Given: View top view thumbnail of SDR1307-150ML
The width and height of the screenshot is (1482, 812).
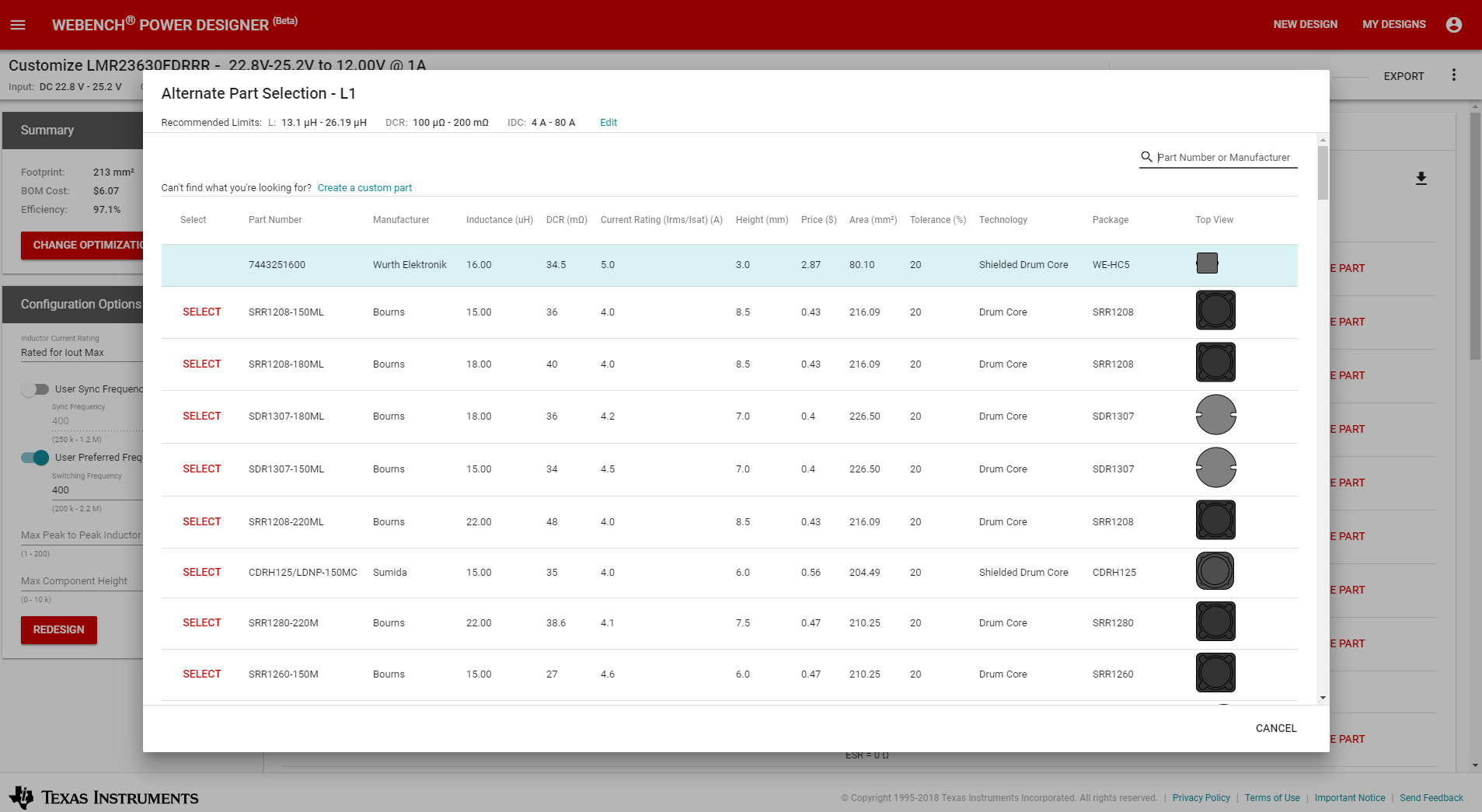Looking at the screenshot, I should (x=1215, y=467).
